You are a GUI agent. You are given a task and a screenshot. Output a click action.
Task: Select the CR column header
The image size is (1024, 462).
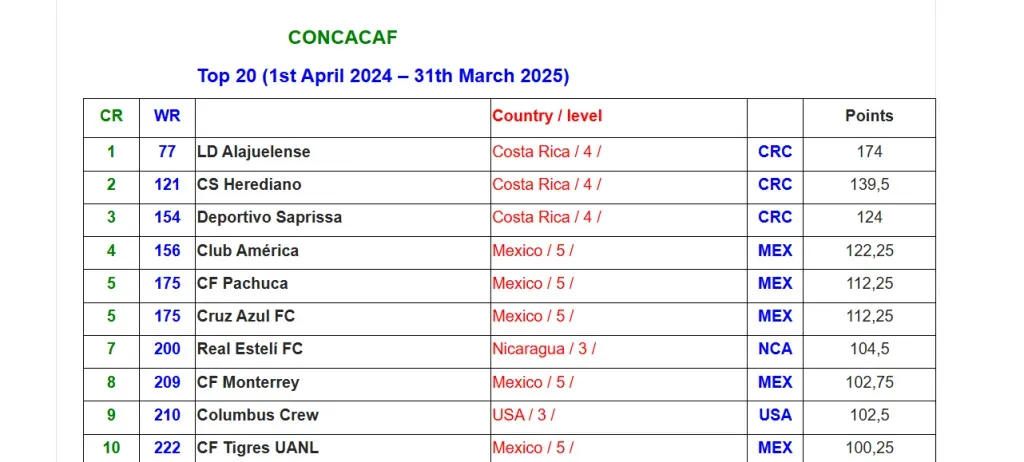coord(111,116)
